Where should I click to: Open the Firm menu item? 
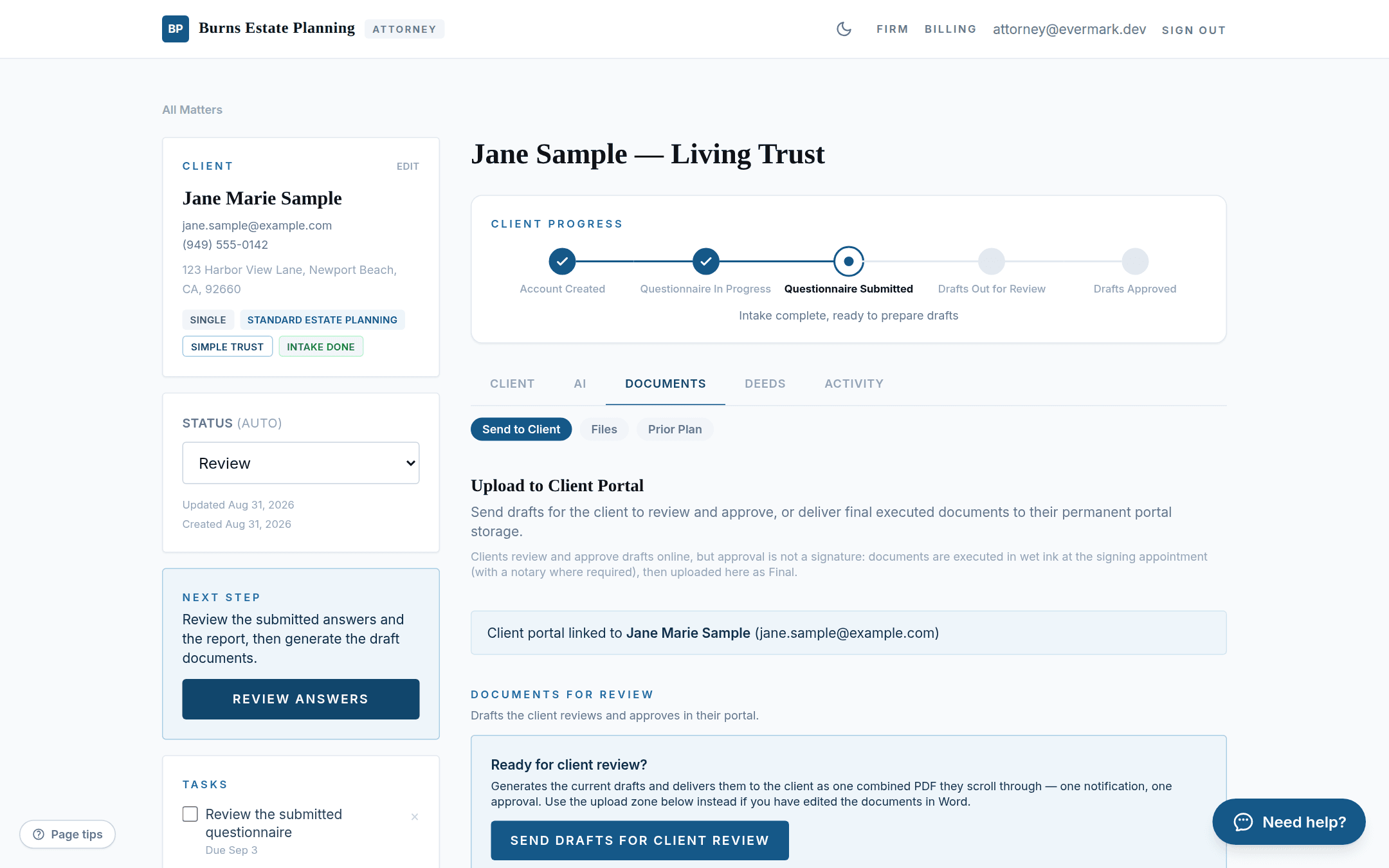coord(892,30)
